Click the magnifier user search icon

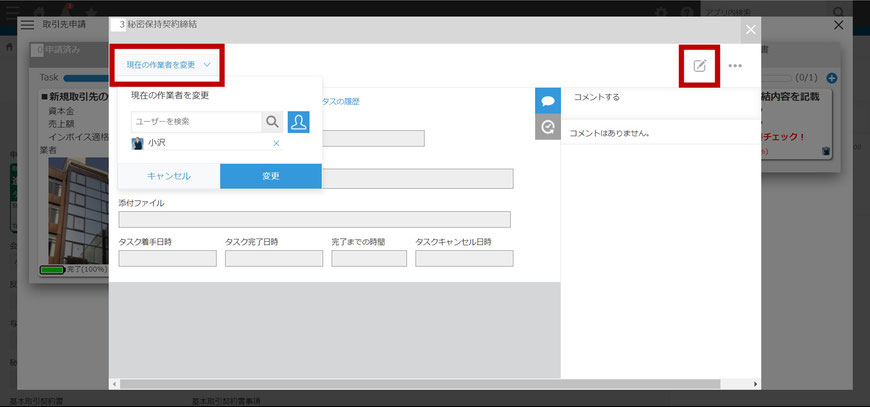pyautogui.click(x=272, y=122)
